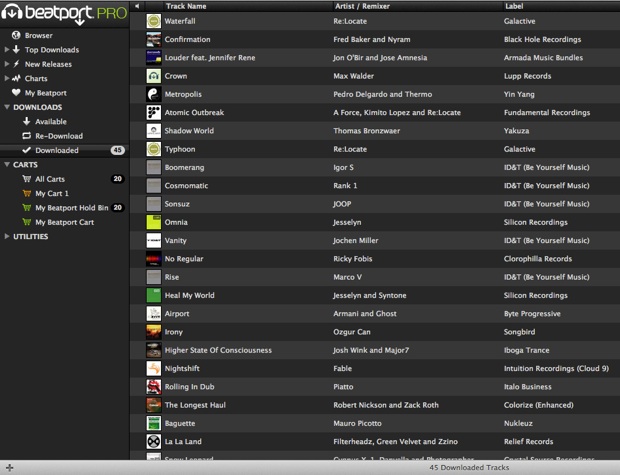Select Higher State Of Consciousness track
This screenshot has width=620, height=475.
(x=375, y=350)
